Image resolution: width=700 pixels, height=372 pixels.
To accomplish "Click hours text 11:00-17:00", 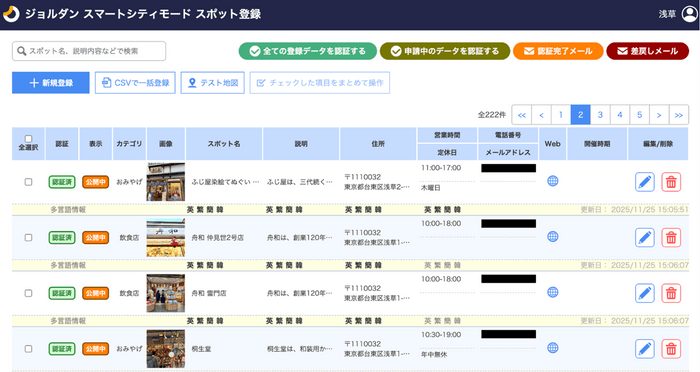I will click(441, 168).
